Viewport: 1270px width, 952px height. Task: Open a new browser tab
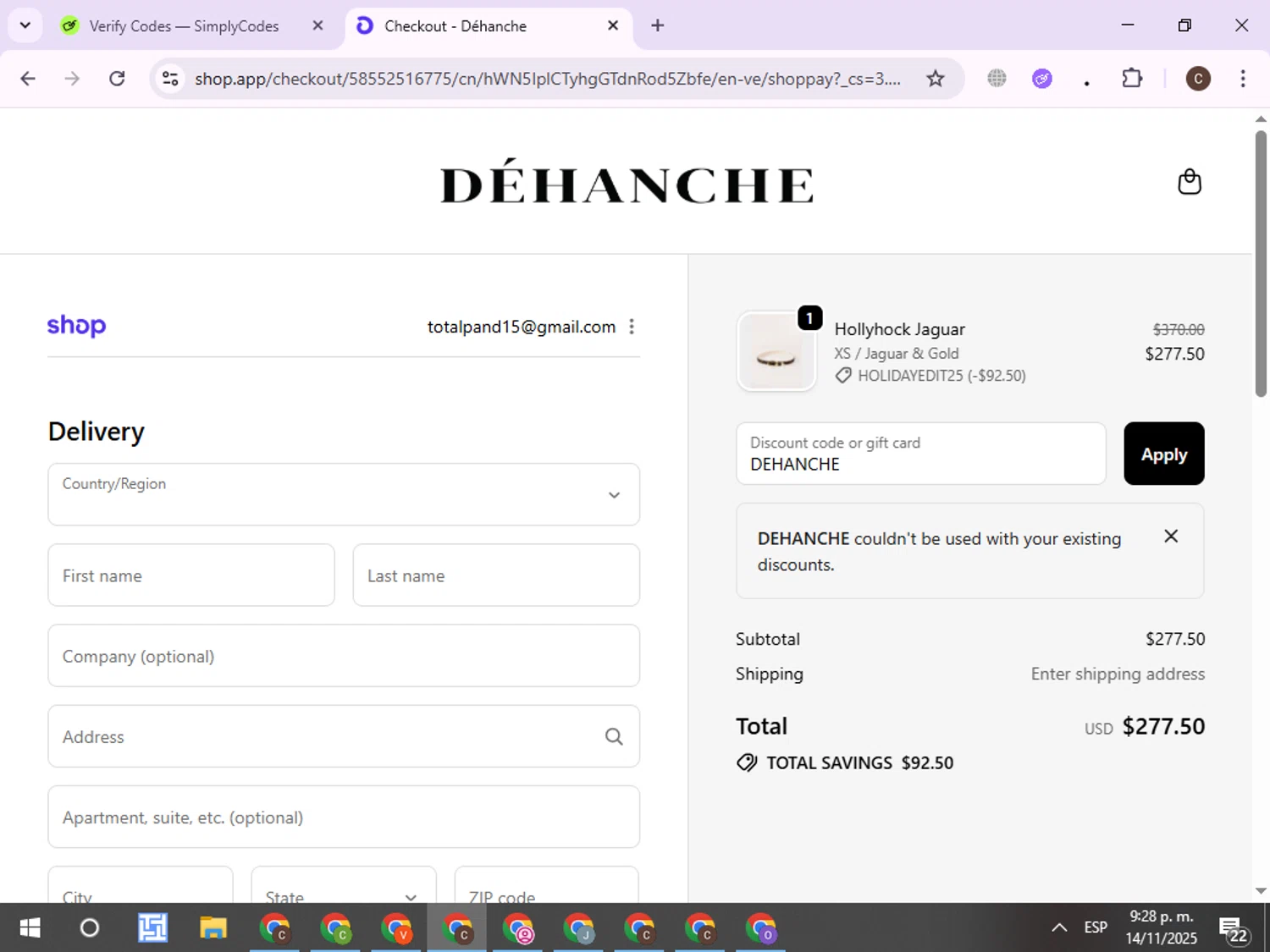coord(657,25)
